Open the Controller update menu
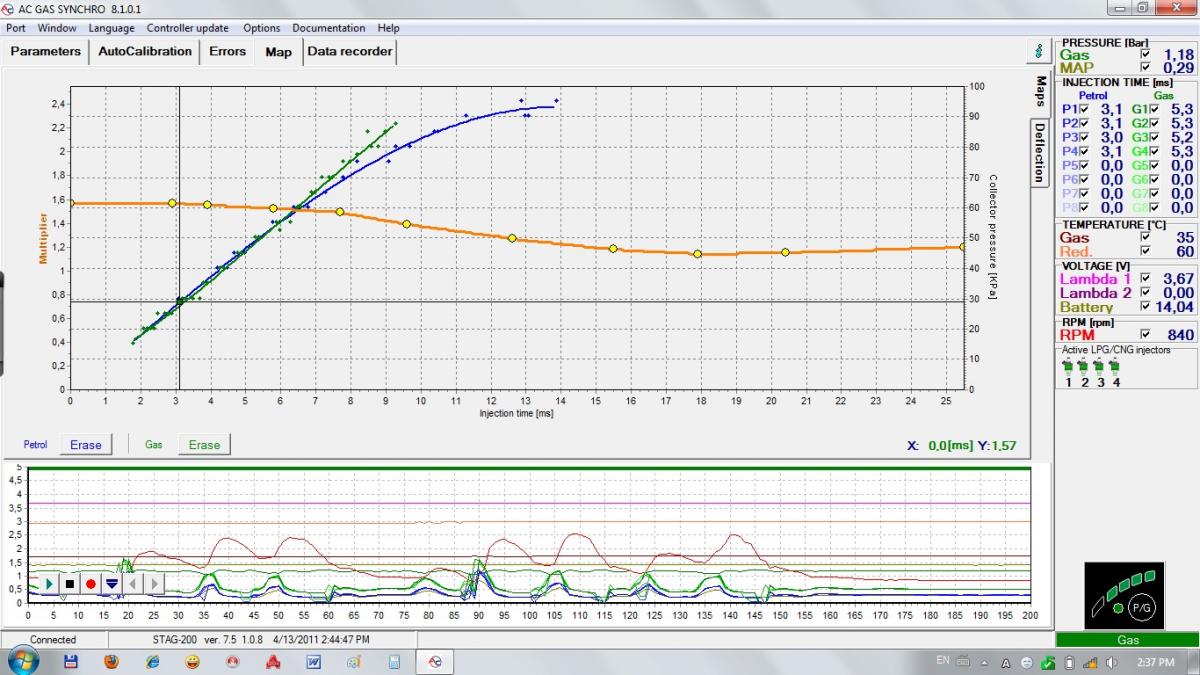 (x=187, y=28)
